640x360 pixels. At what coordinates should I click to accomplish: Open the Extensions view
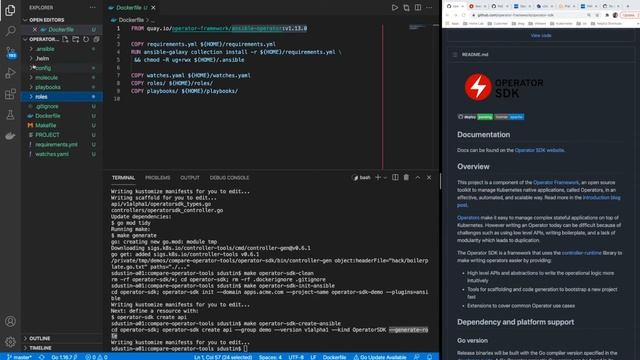coord(10,94)
